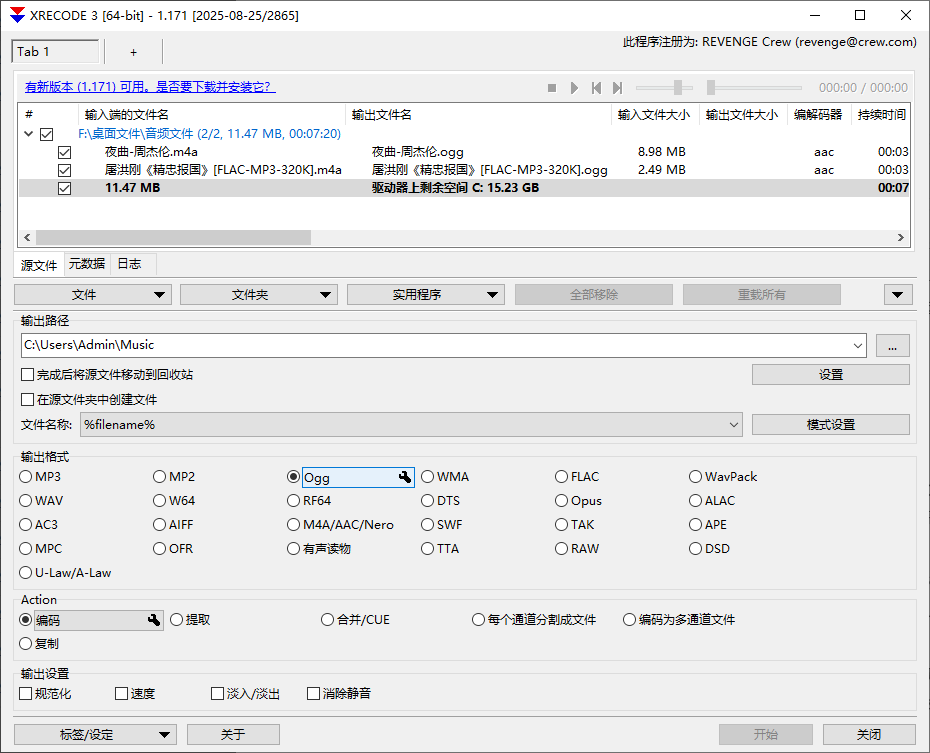This screenshot has width=930, height=753.
Task: Collapse the F:\桌面文件\音频文件 group
Action: [26, 133]
